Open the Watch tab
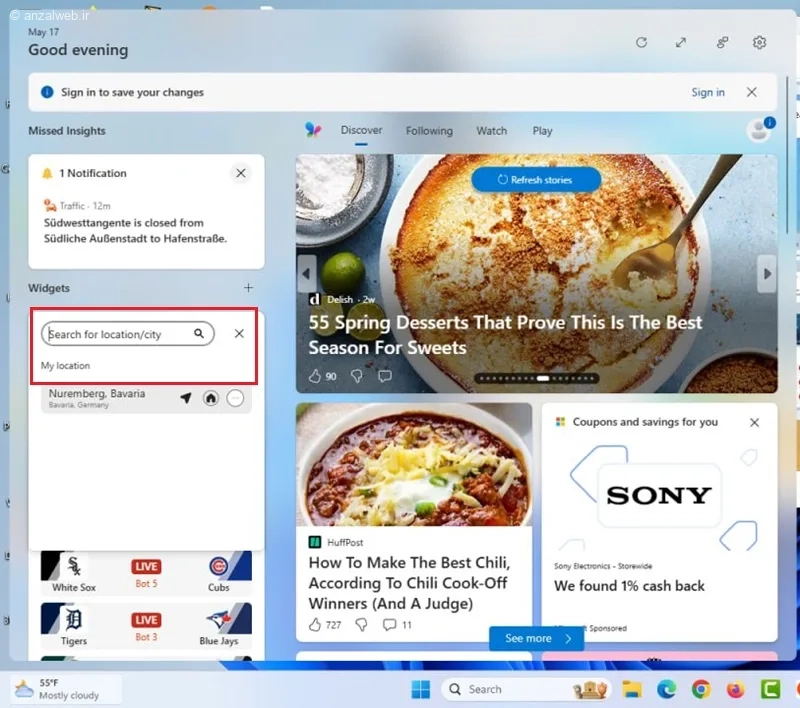This screenshot has height=708, width=800. coord(491,131)
